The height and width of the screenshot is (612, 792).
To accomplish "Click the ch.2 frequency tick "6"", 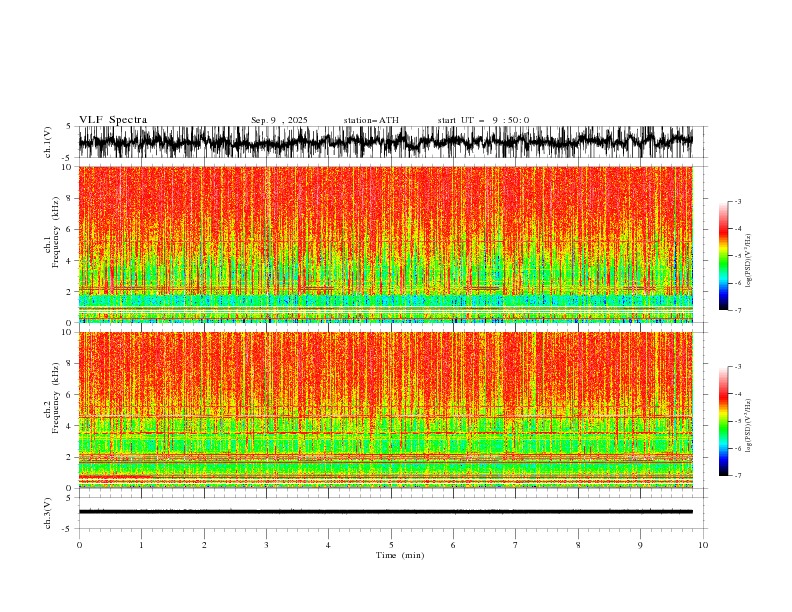I will pos(69,395).
